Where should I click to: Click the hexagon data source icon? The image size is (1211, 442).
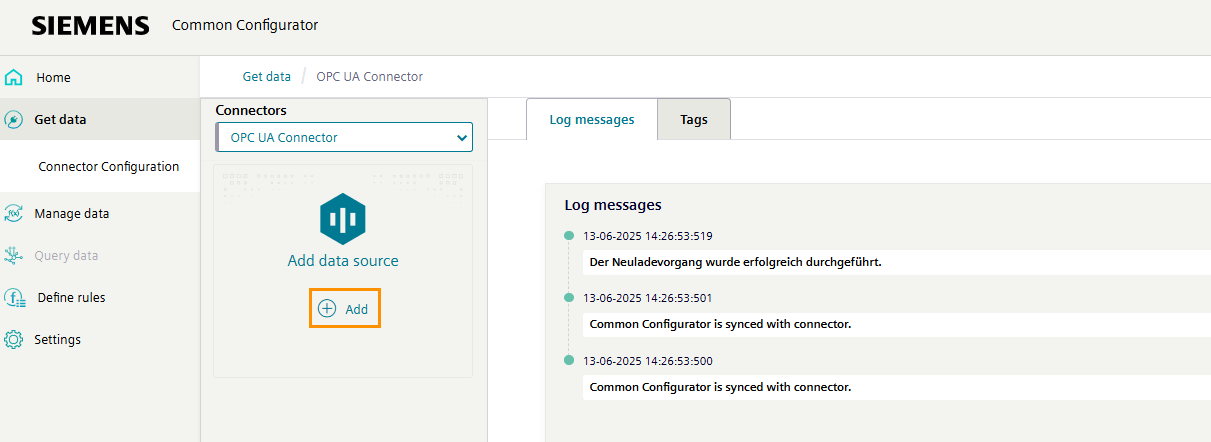pyautogui.click(x=343, y=218)
